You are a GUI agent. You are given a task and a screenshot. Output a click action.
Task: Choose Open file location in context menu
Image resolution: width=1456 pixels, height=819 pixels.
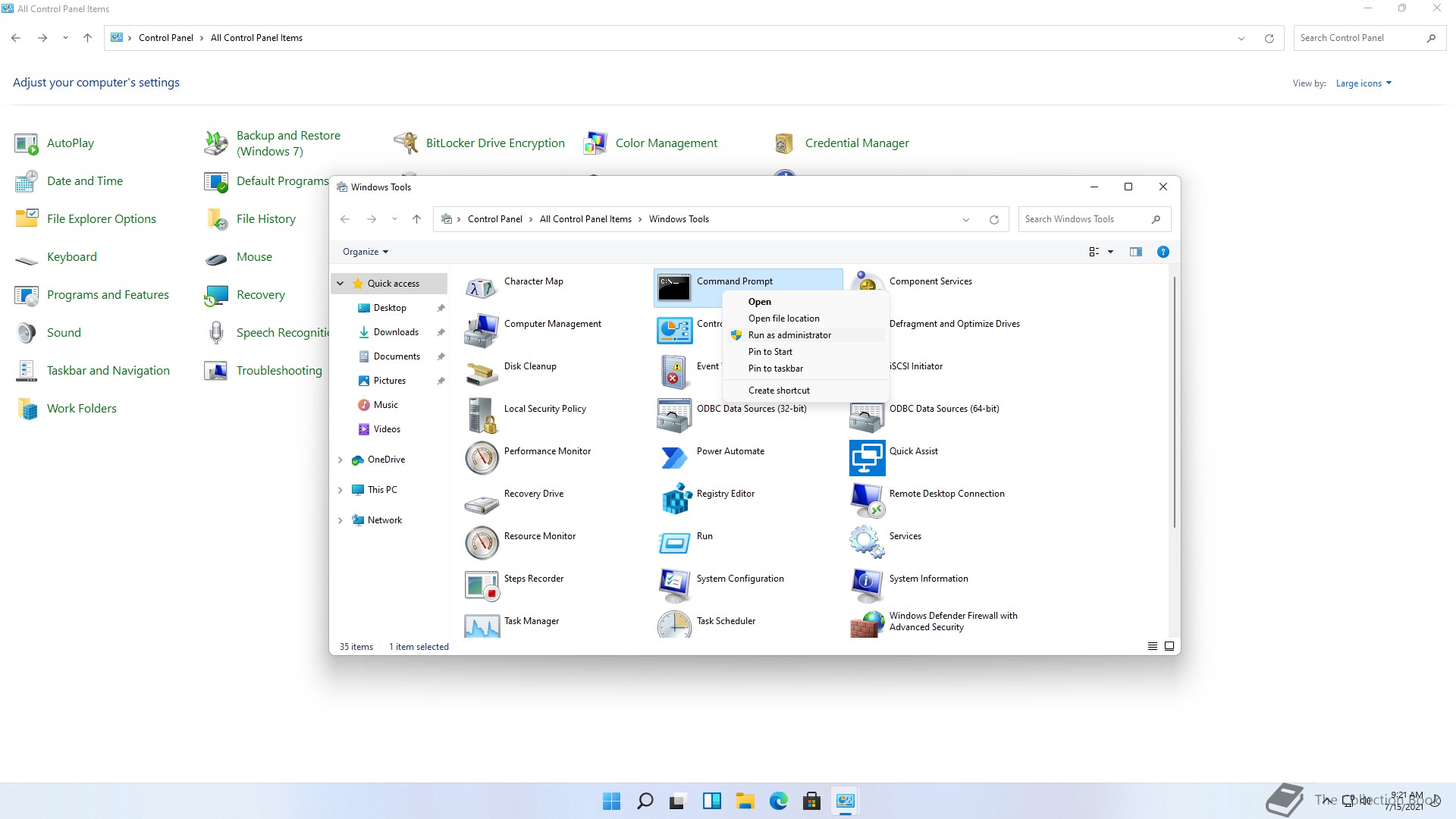[805, 318]
